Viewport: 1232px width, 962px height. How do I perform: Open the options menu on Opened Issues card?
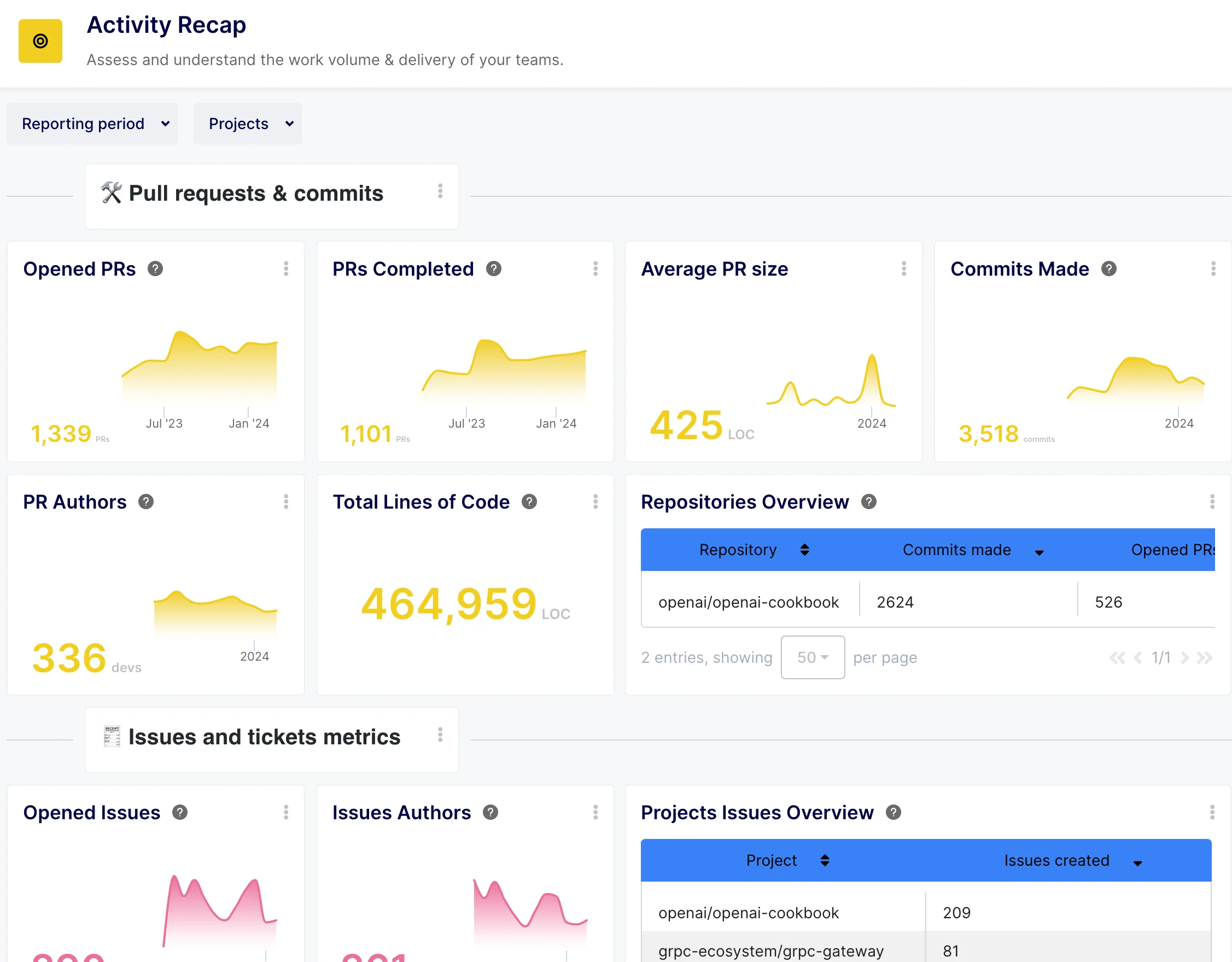(x=287, y=813)
